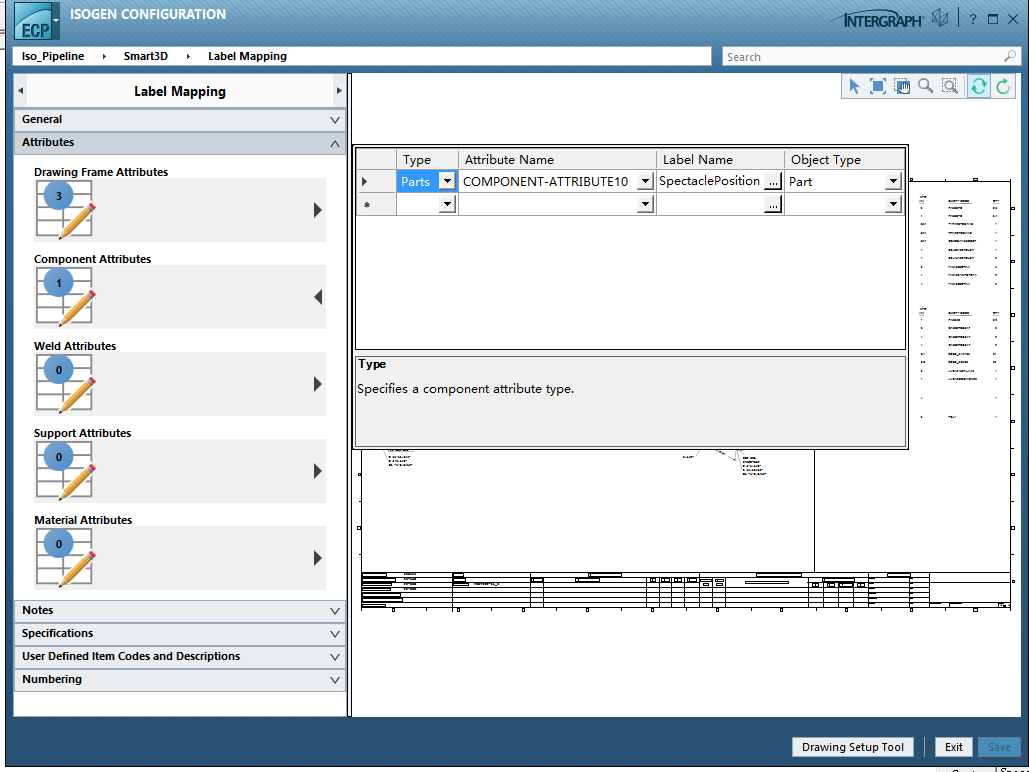
Task: Click the Intergraph cube logo icon
Action: [x=940, y=18]
